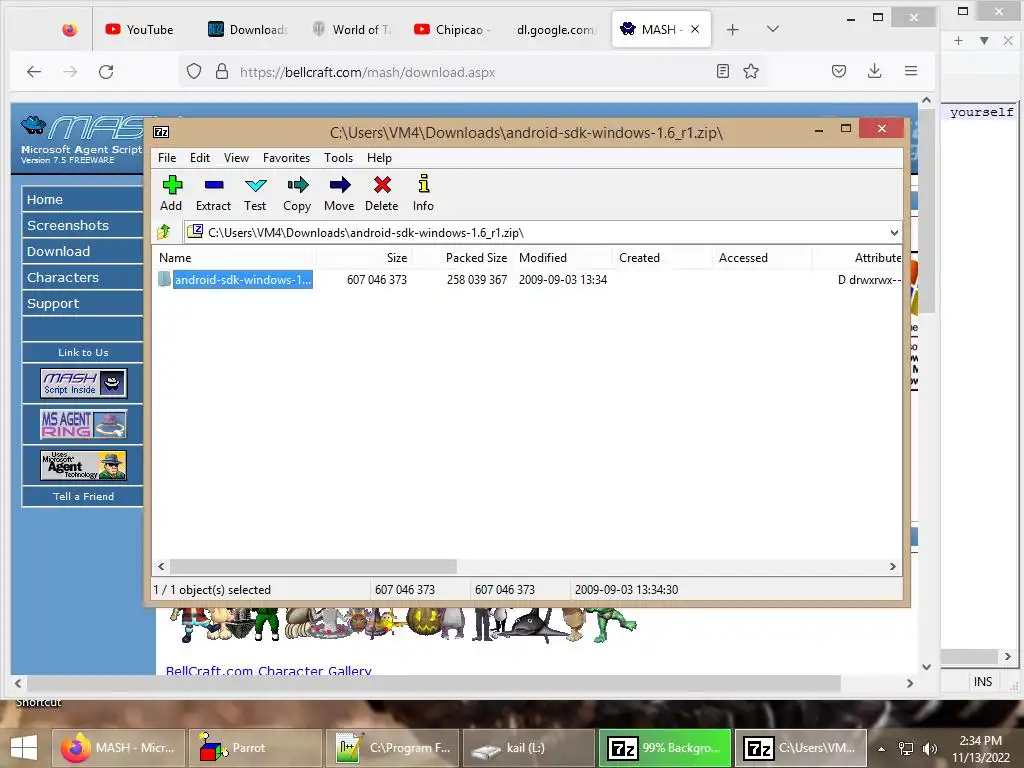Go up one folder level in 7-Zip

pos(164,232)
